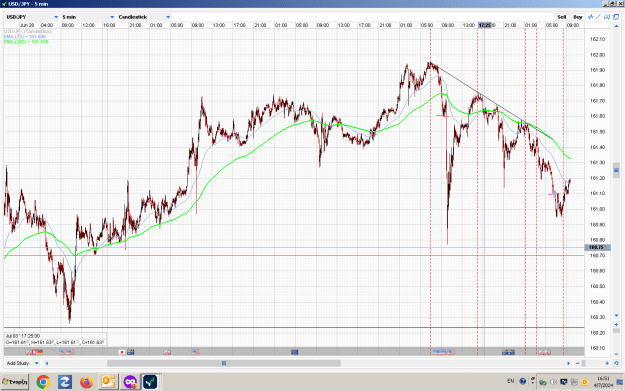This screenshot has height=391, width=625.
Task: Click the price axis scroll handle
Action: click(616, 170)
